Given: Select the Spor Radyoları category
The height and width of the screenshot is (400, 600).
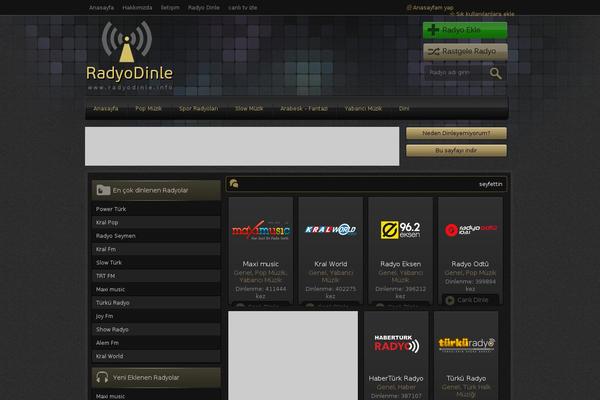Looking at the screenshot, I should 199,109.
